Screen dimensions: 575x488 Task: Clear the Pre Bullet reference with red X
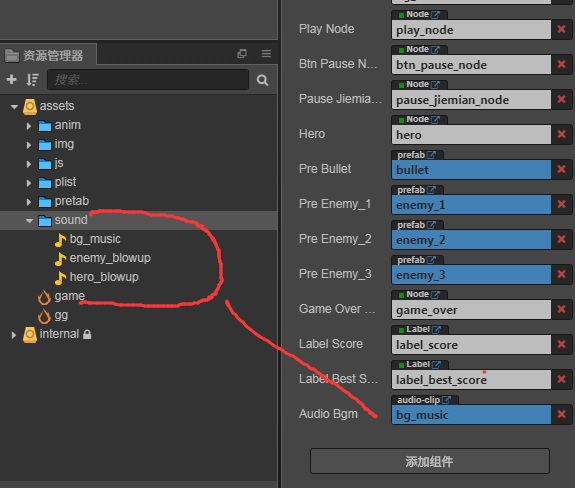pos(561,169)
